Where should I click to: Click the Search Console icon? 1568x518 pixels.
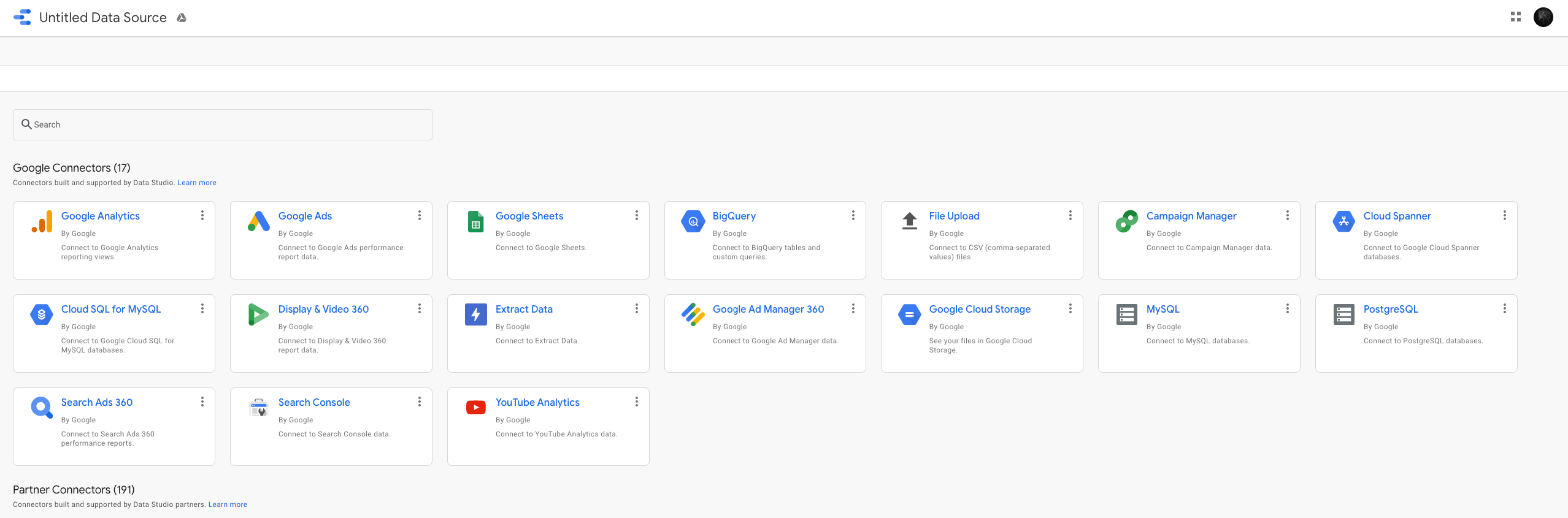pos(259,408)
